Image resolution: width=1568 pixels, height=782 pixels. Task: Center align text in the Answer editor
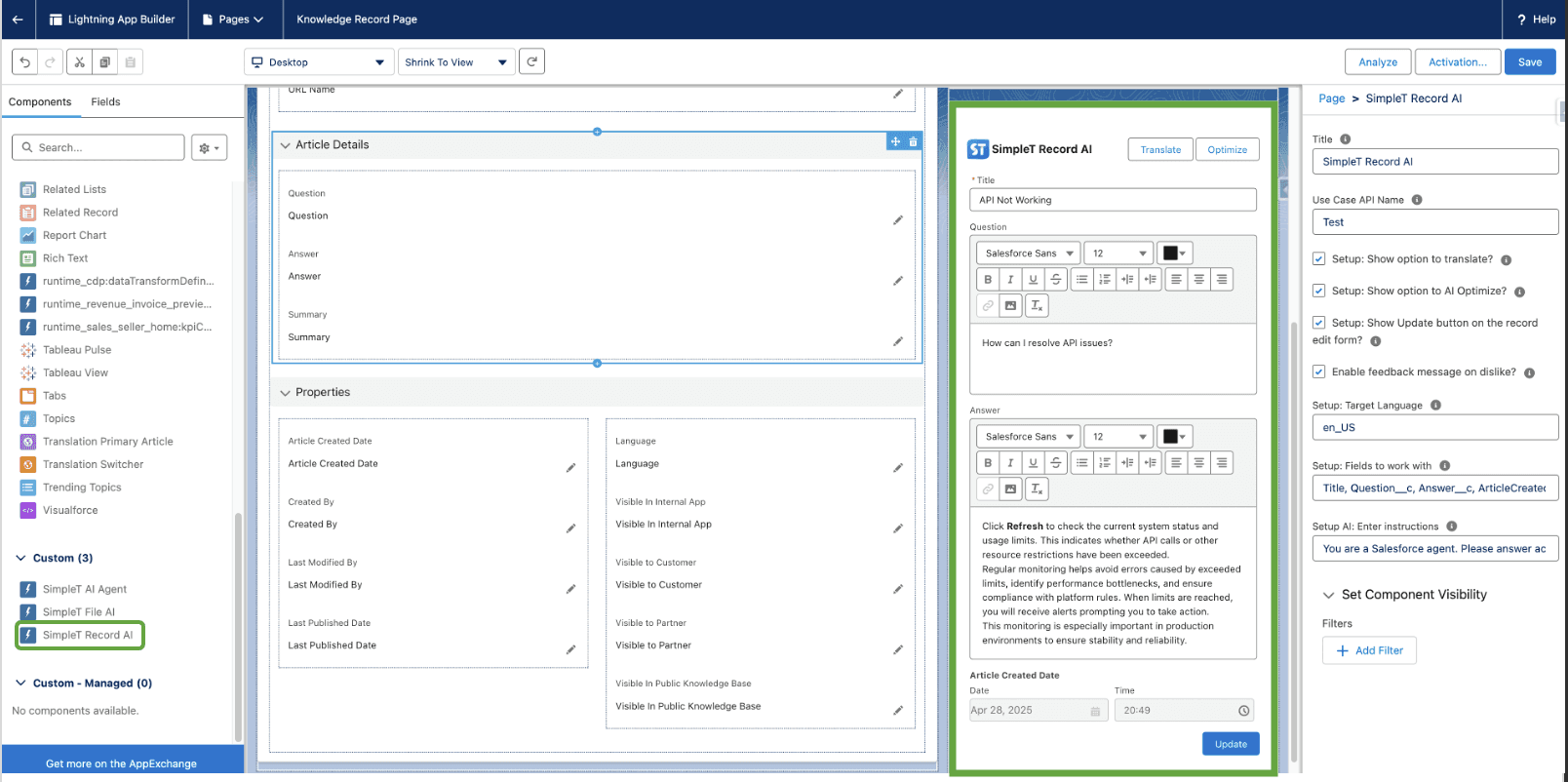(1198, 463)
